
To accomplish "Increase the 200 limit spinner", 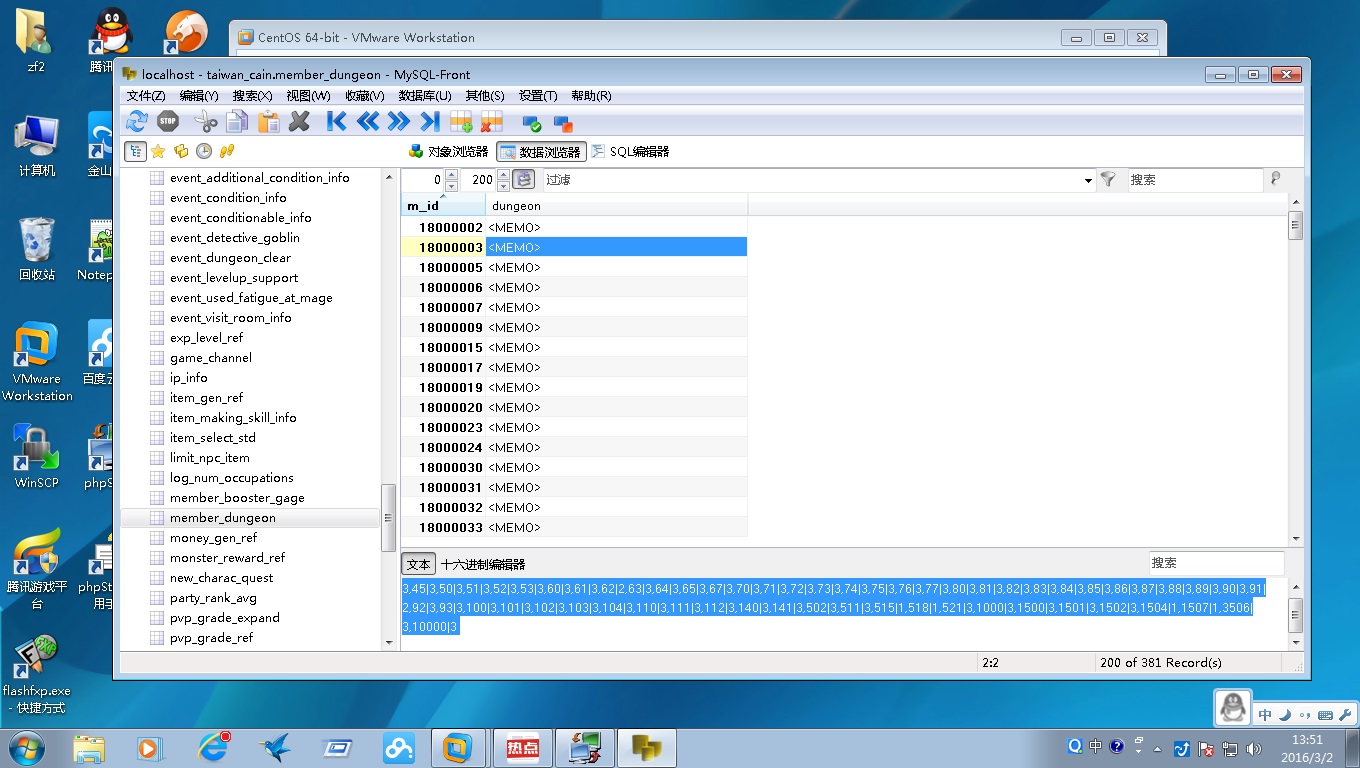I will [503, 175].
